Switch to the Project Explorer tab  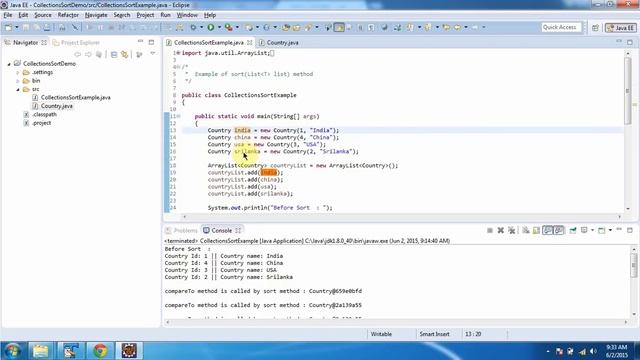click(76, 42)
